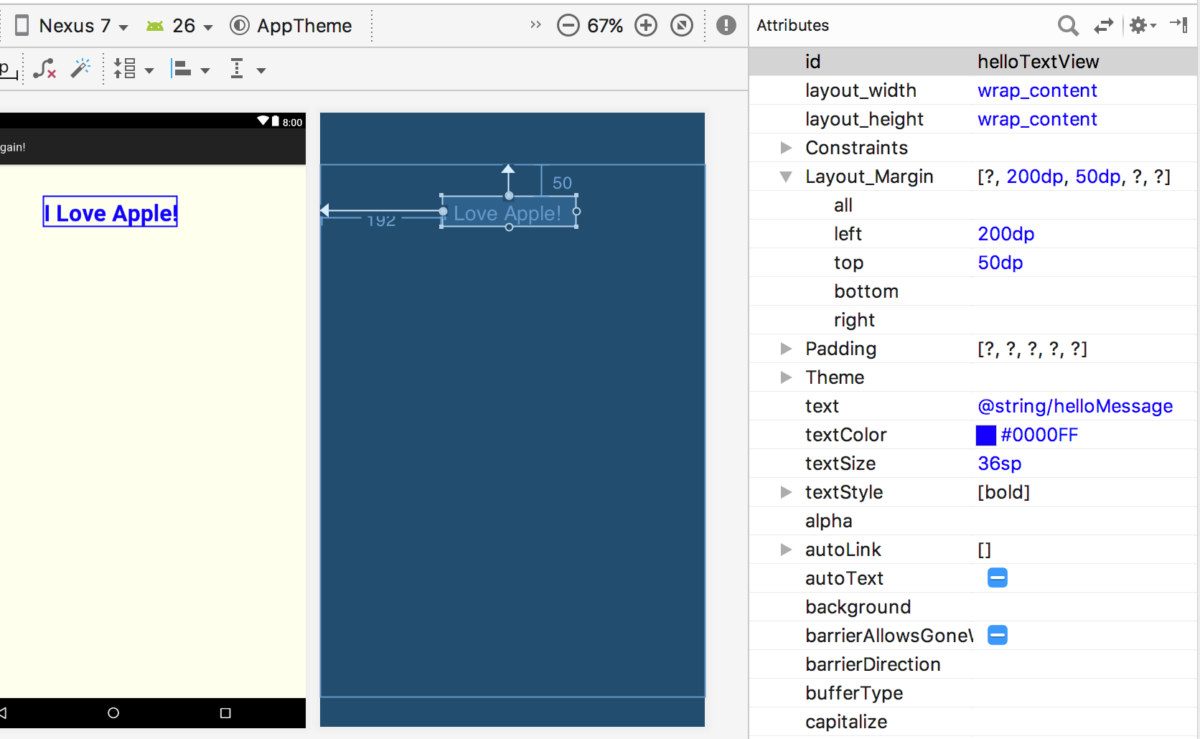Click the background attribute field

point(1085,607)
